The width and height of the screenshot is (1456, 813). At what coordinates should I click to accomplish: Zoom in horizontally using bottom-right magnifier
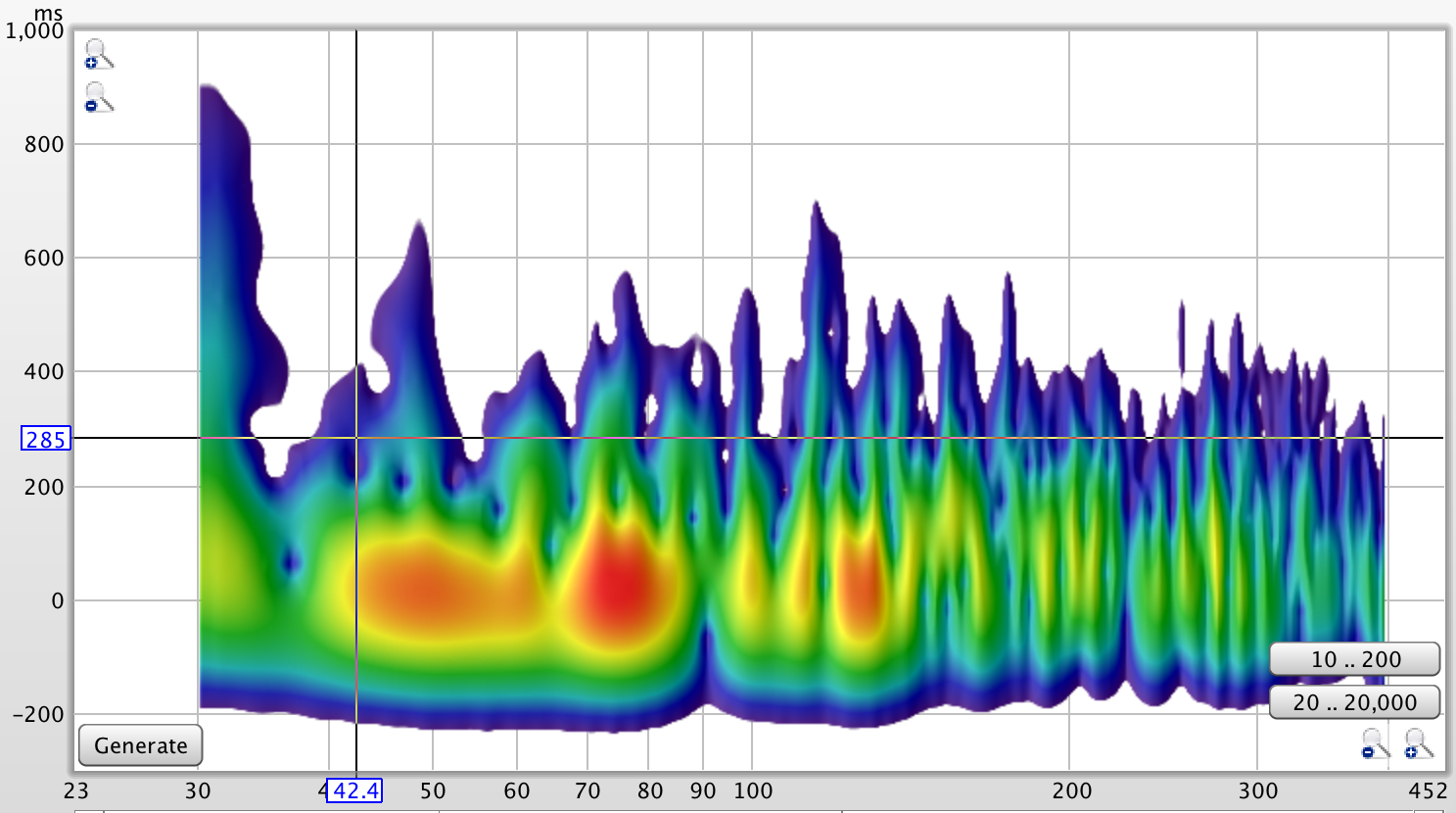point(1418,744)
